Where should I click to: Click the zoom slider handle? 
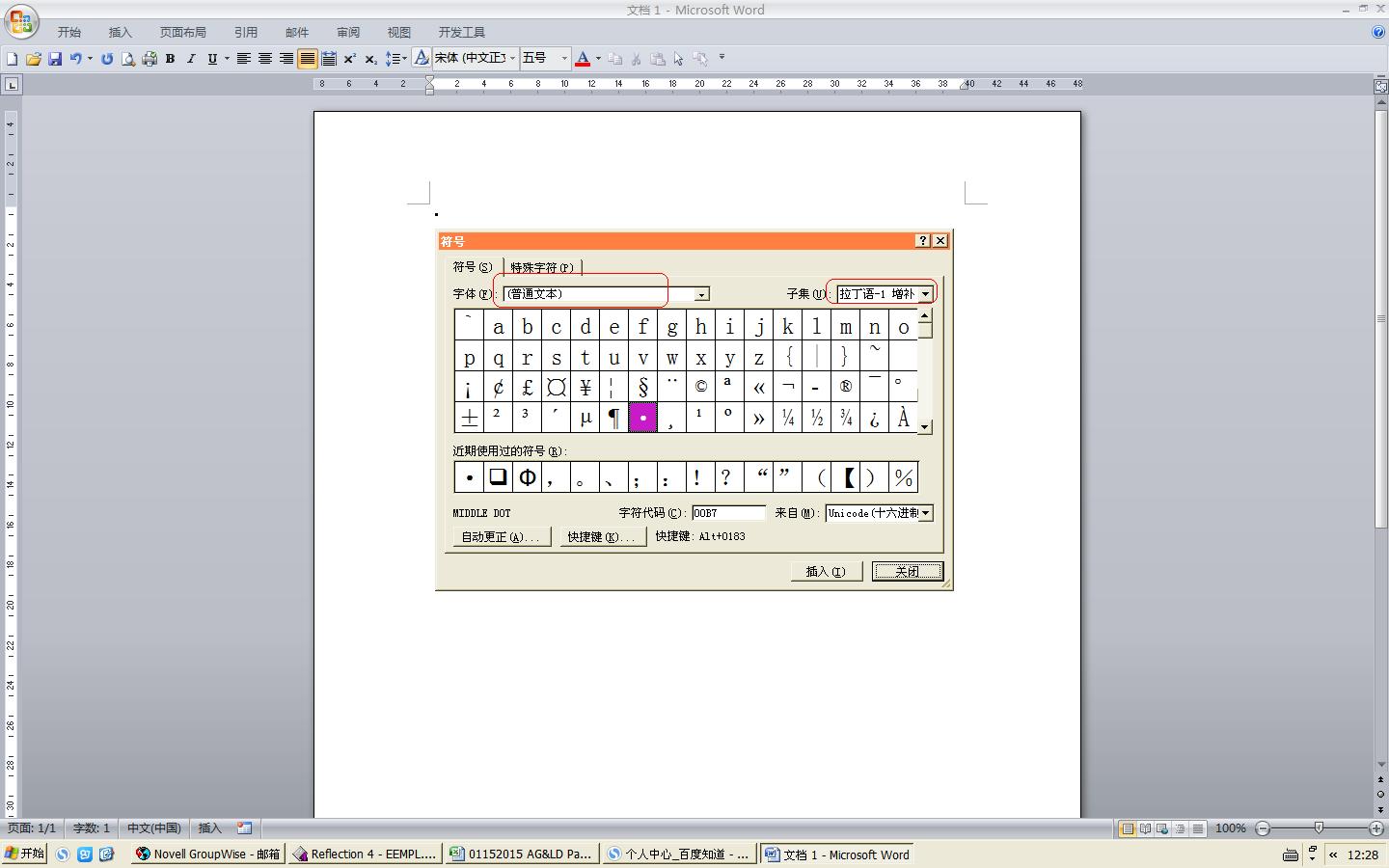coord(1319,828)
